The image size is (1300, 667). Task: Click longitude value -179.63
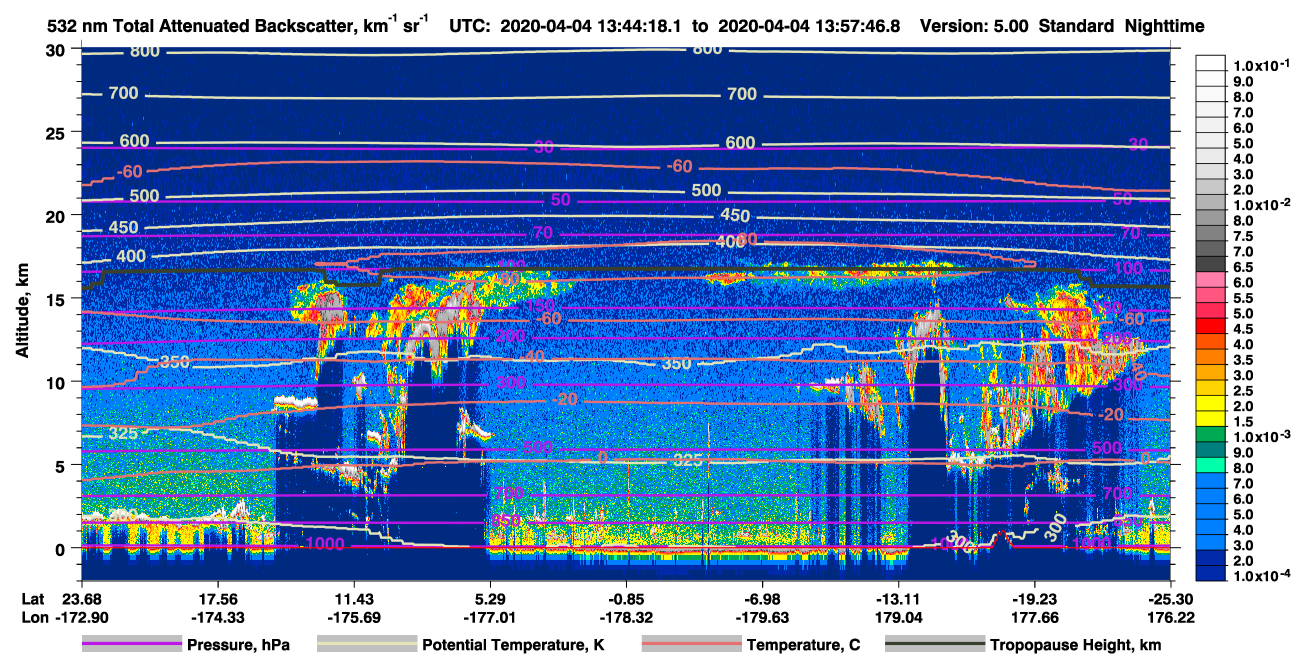(x=762, y=618)
